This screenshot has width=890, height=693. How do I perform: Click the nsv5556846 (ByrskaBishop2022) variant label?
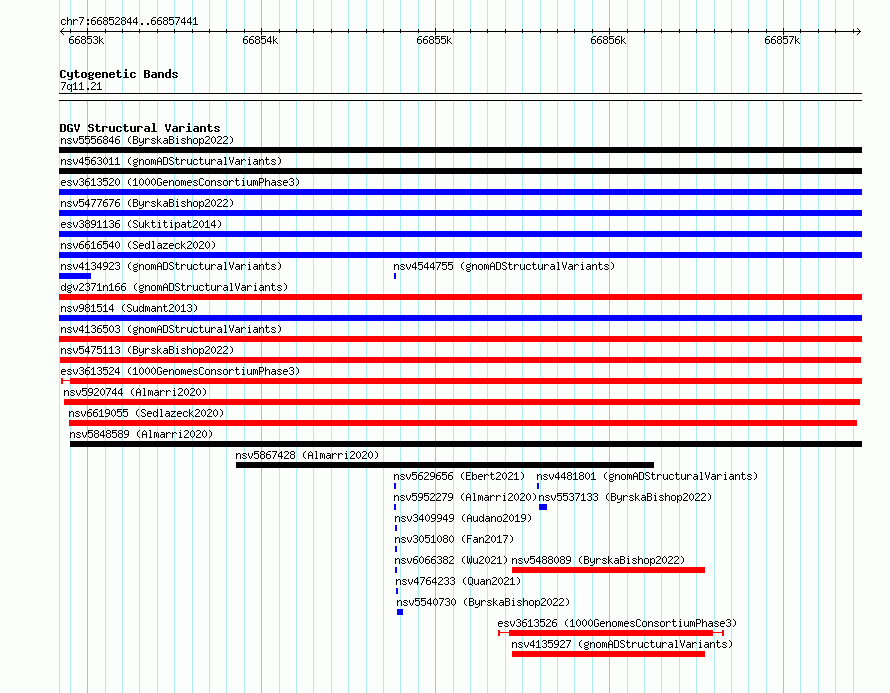(x=147, y=140)
